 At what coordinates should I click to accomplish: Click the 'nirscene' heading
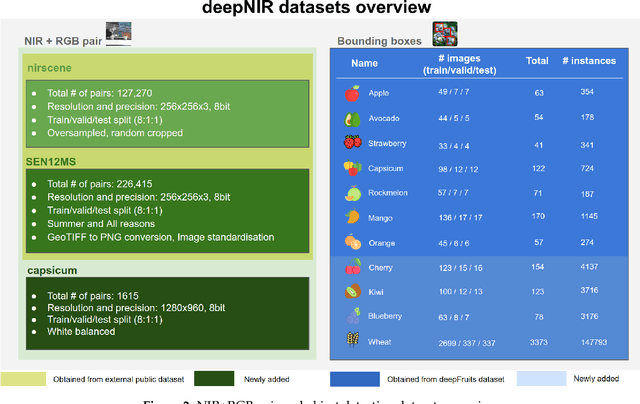click(x=49, y=68)
